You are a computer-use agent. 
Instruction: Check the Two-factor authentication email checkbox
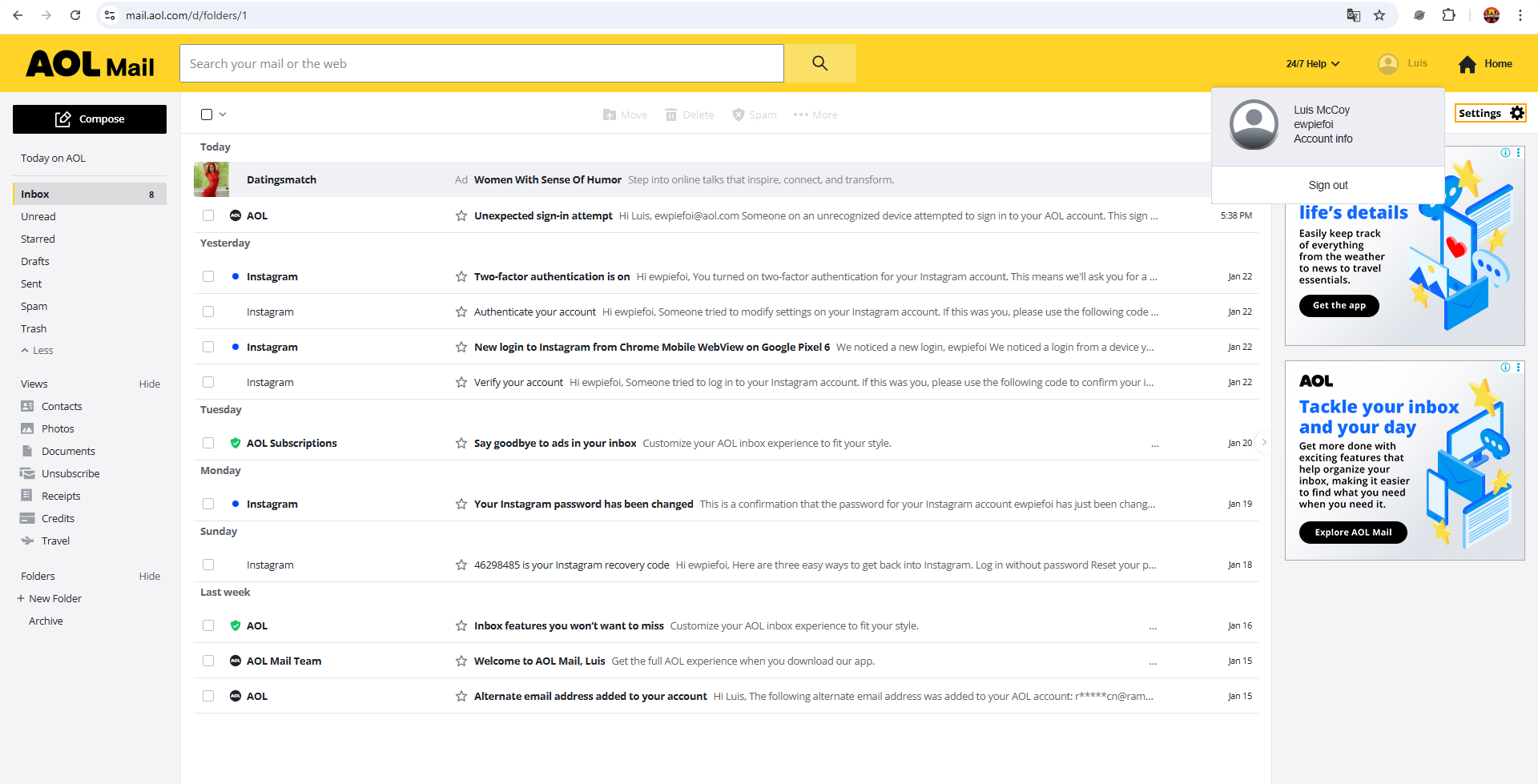(208, 276)
